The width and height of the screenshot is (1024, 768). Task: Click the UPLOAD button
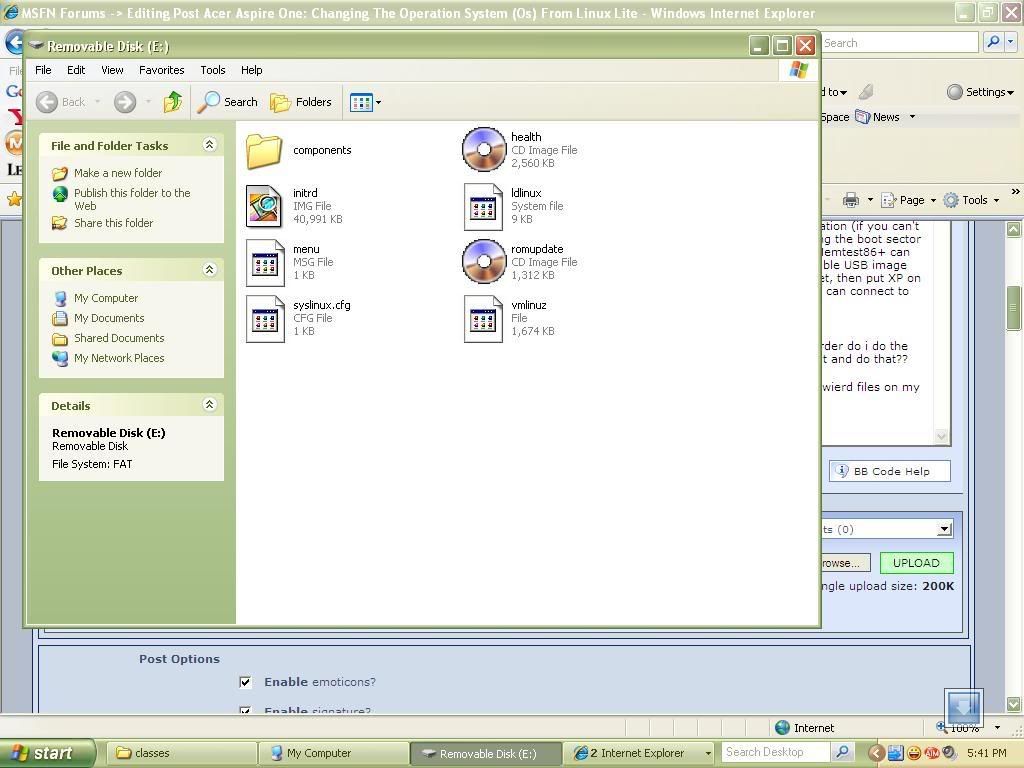915,562
